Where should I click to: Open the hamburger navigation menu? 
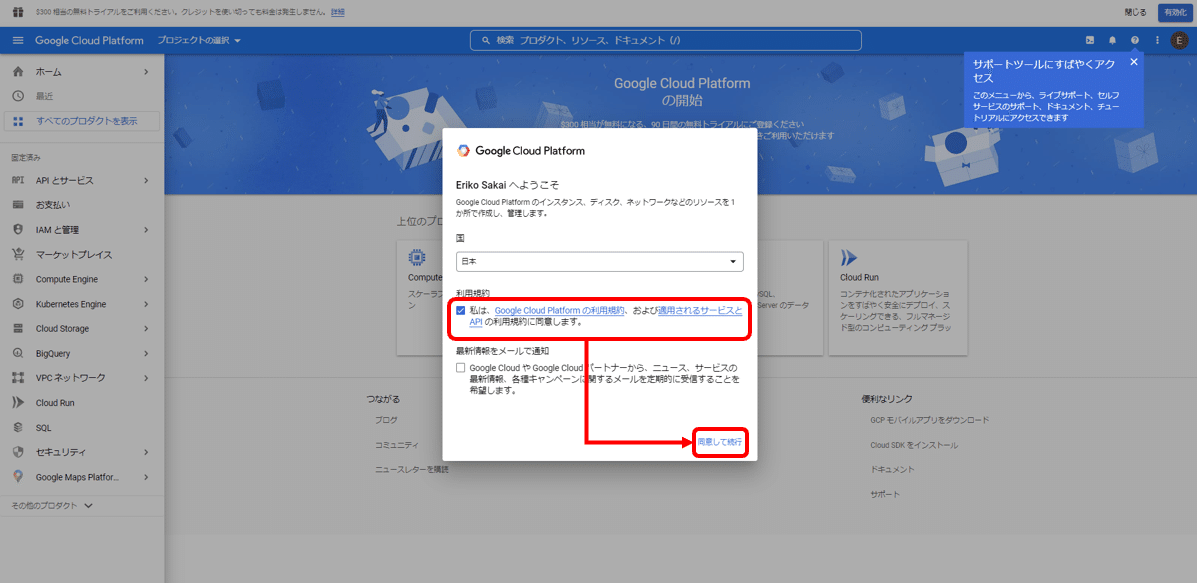[x=18, y=40]
